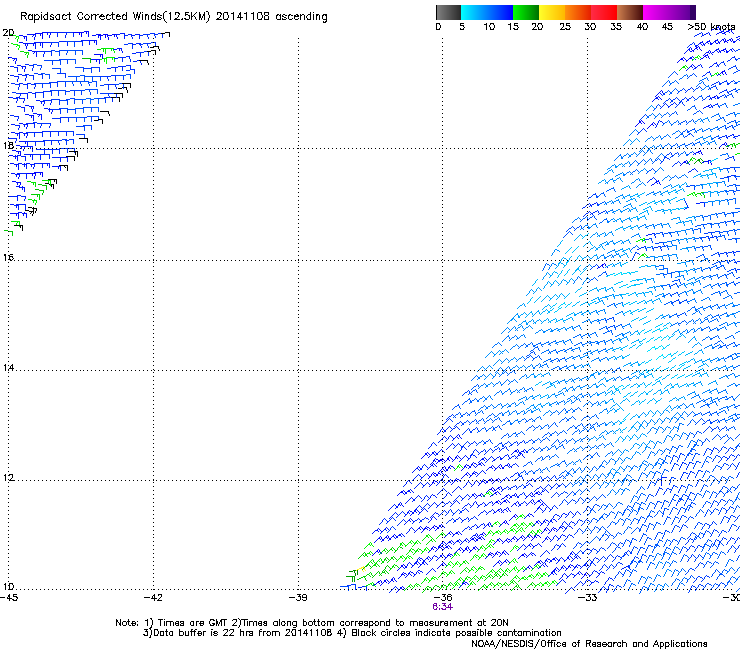The height and width of the screenshot is (650, 740).
Task: Click the longitude '-36' axis label
Action: click(443, 598)
